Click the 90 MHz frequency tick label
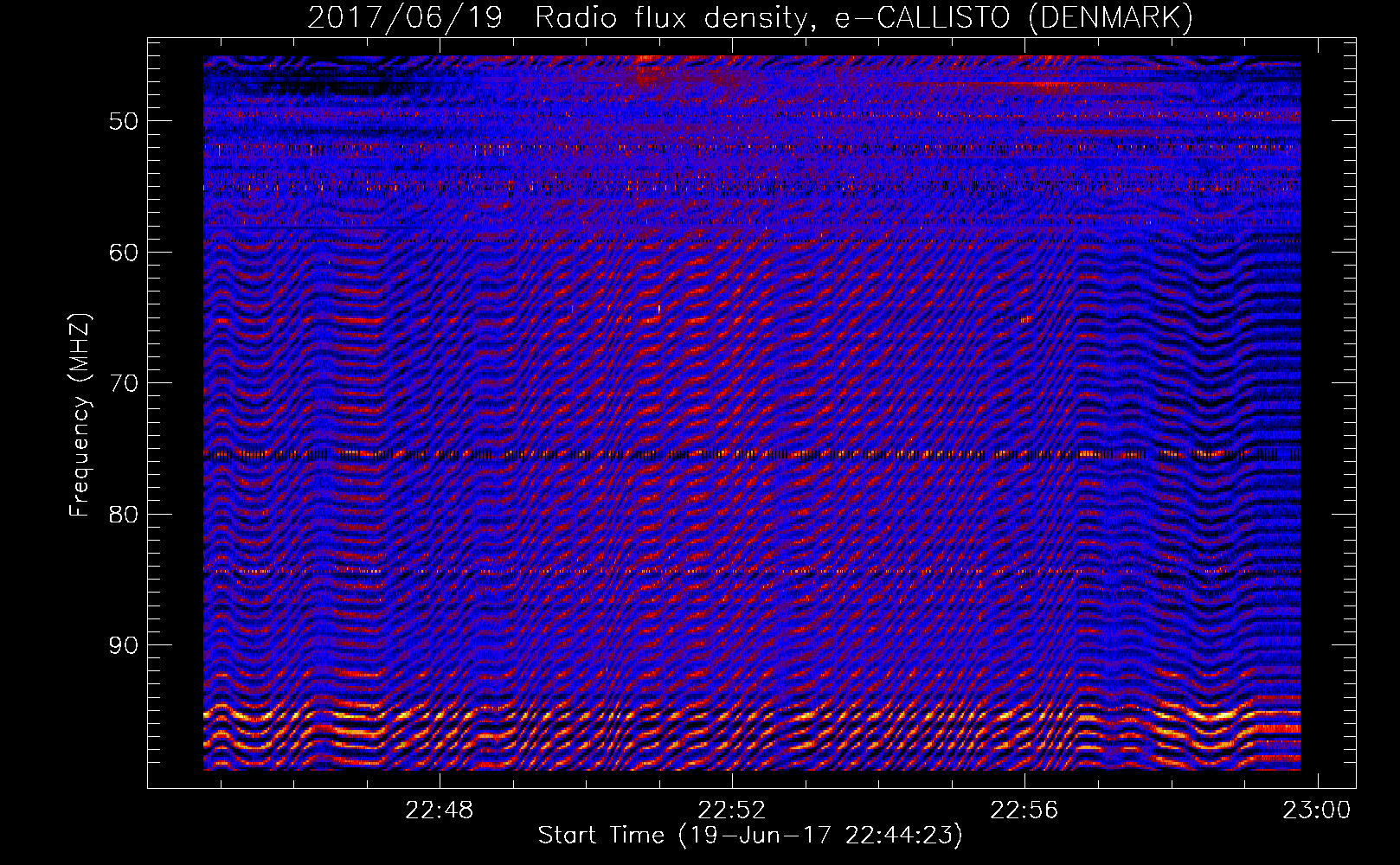 (124, 645)
